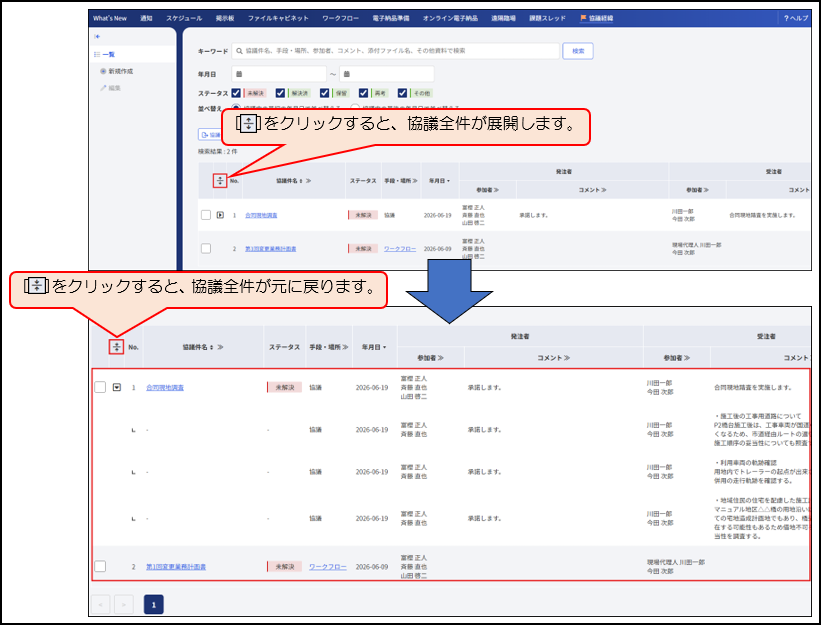Expand 発注者 コメント column in upper table

[603, 189]
